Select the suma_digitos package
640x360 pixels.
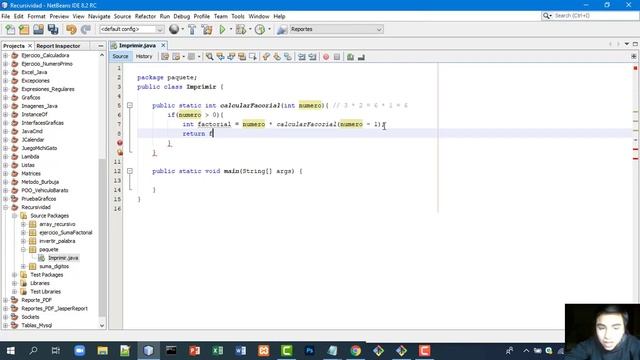(x=54, y=267)
